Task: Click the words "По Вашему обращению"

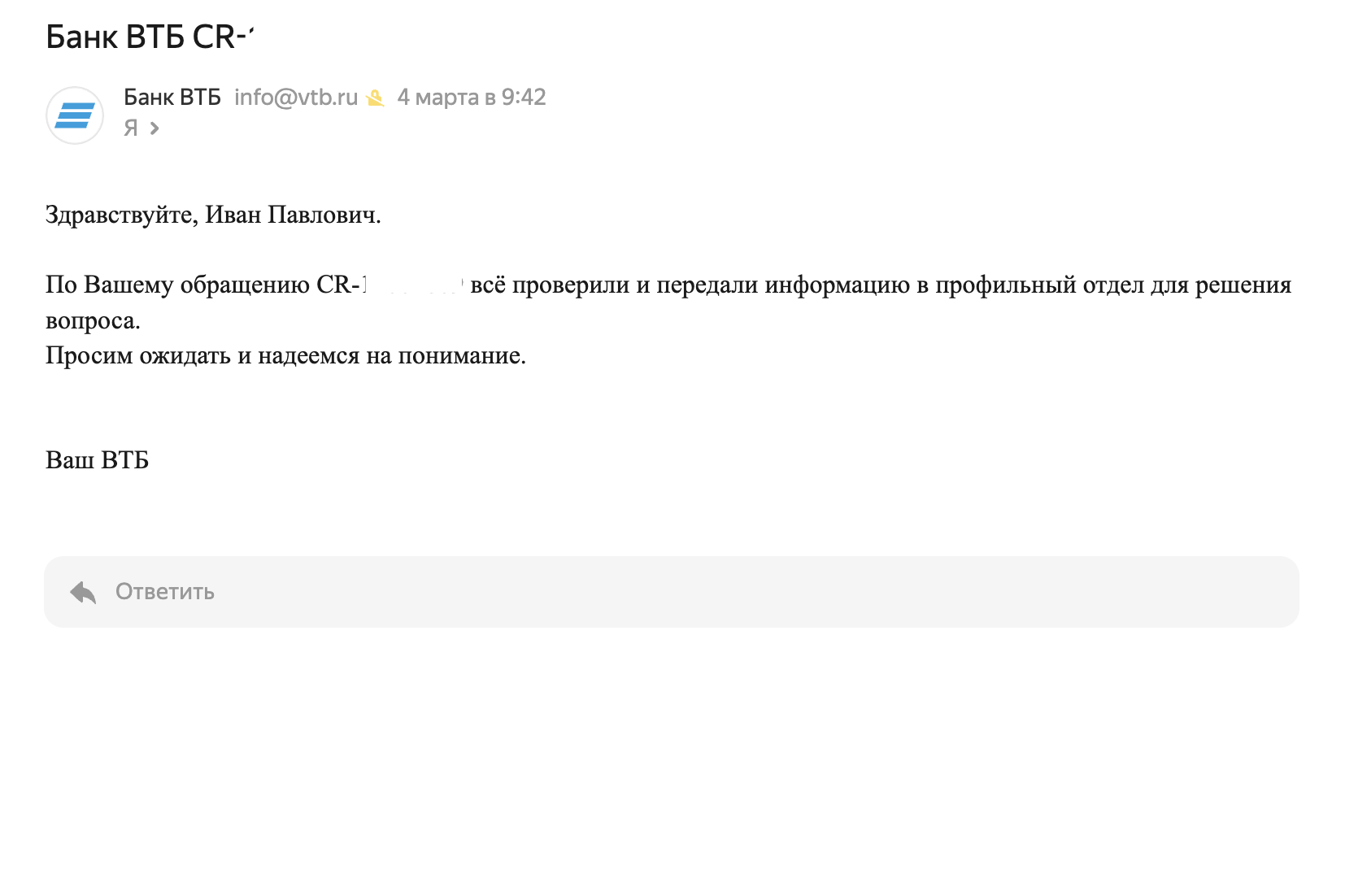Action: tap(177, 285)
